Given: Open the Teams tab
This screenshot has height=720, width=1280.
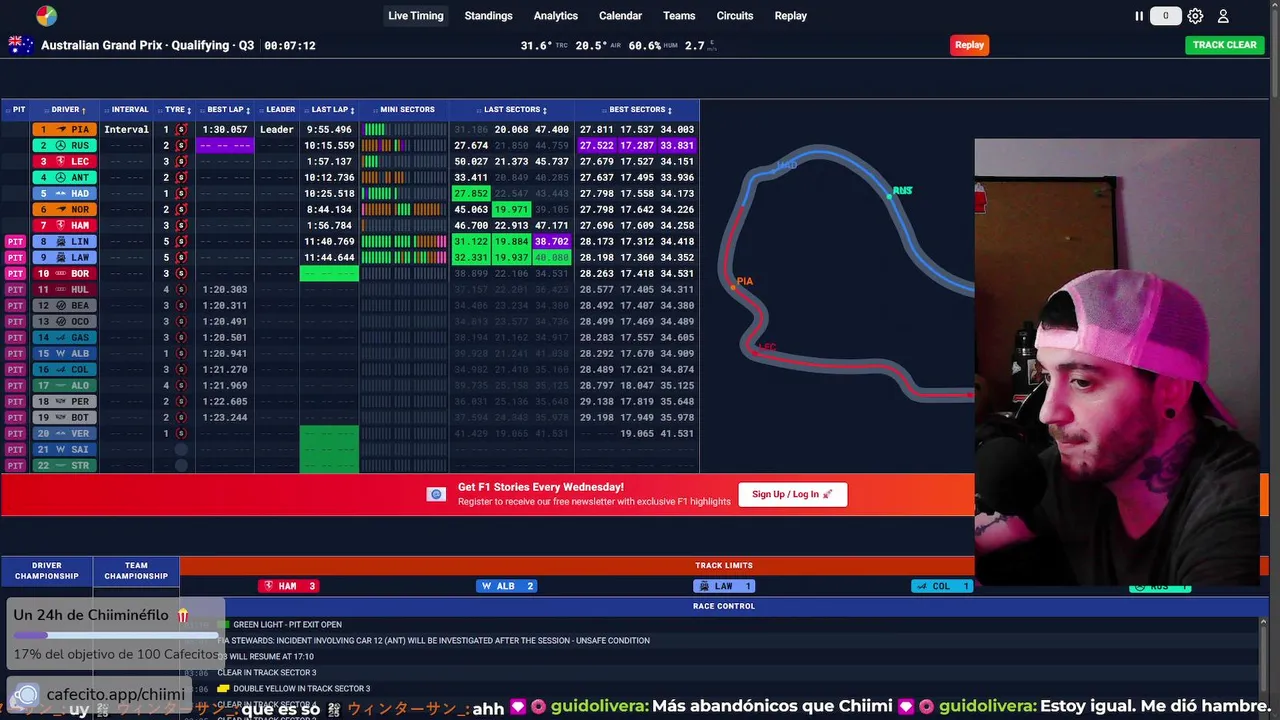Looking at the screenshot, I should click(679, 16).
